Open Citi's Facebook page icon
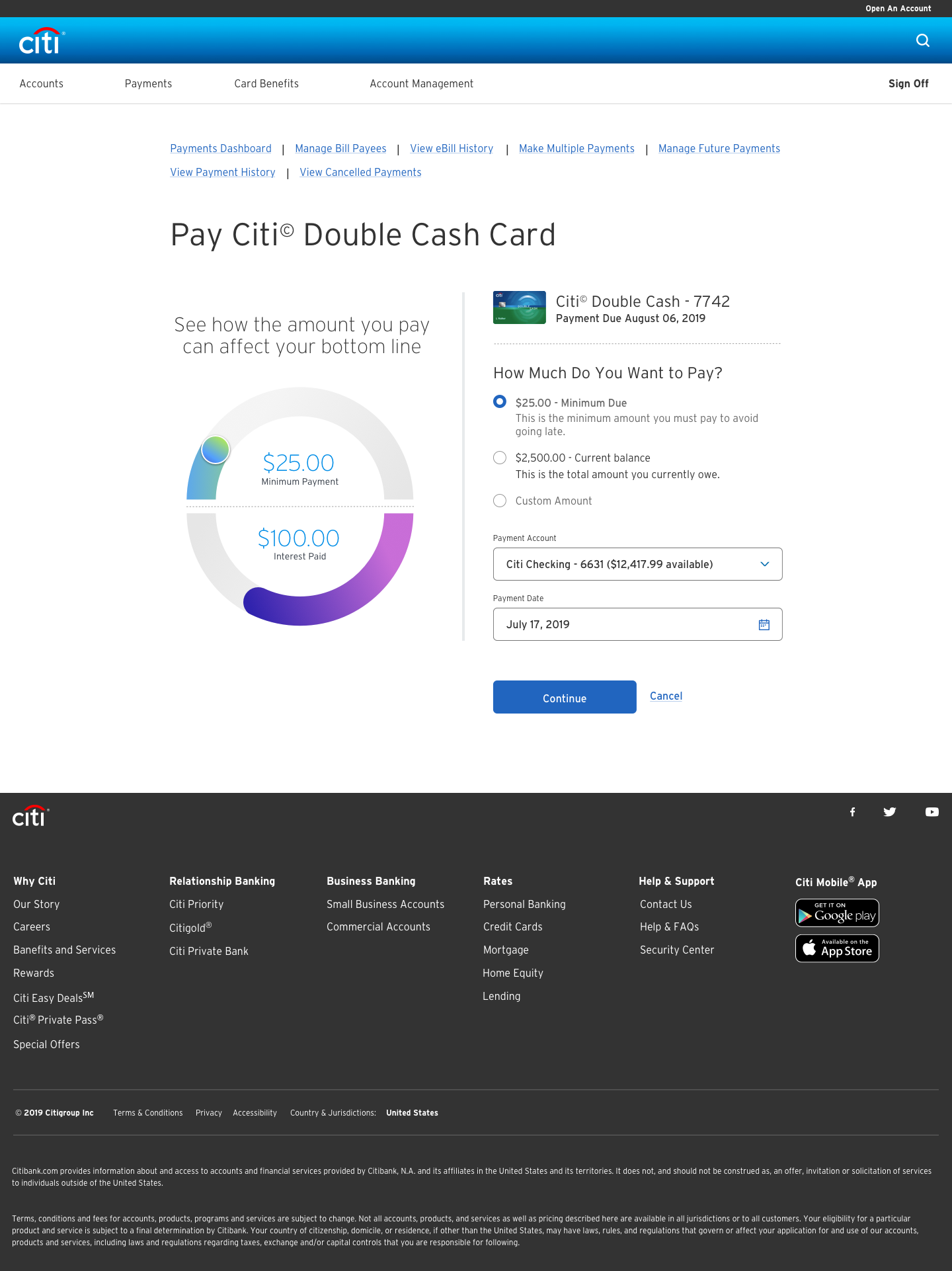Image resolution: width=952 pixels, height=1271 pixels. tap(853, 812)
